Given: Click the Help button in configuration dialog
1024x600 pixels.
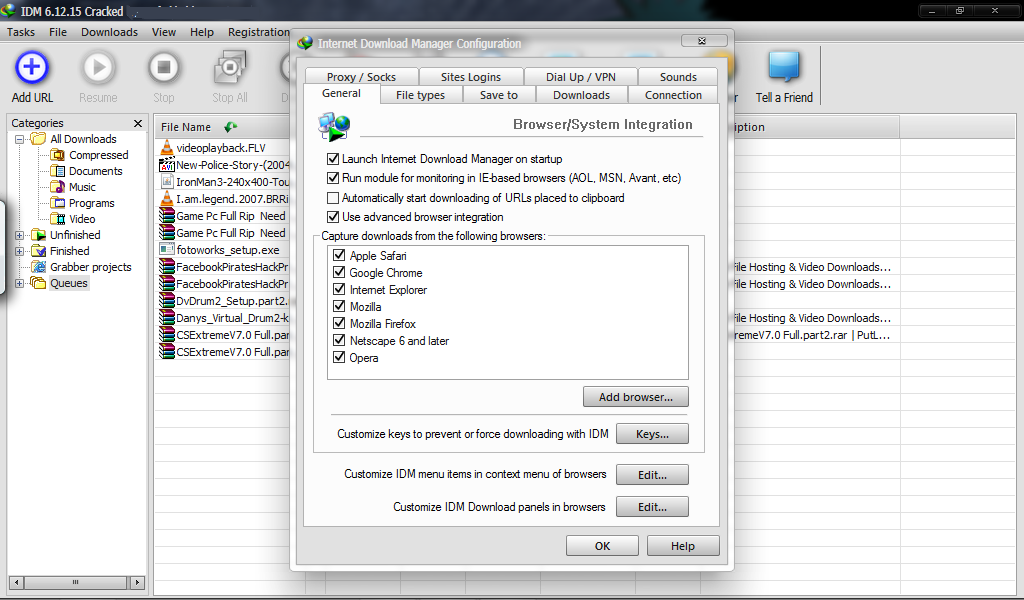Looking at the screenshot, I should tap(683, 546).
